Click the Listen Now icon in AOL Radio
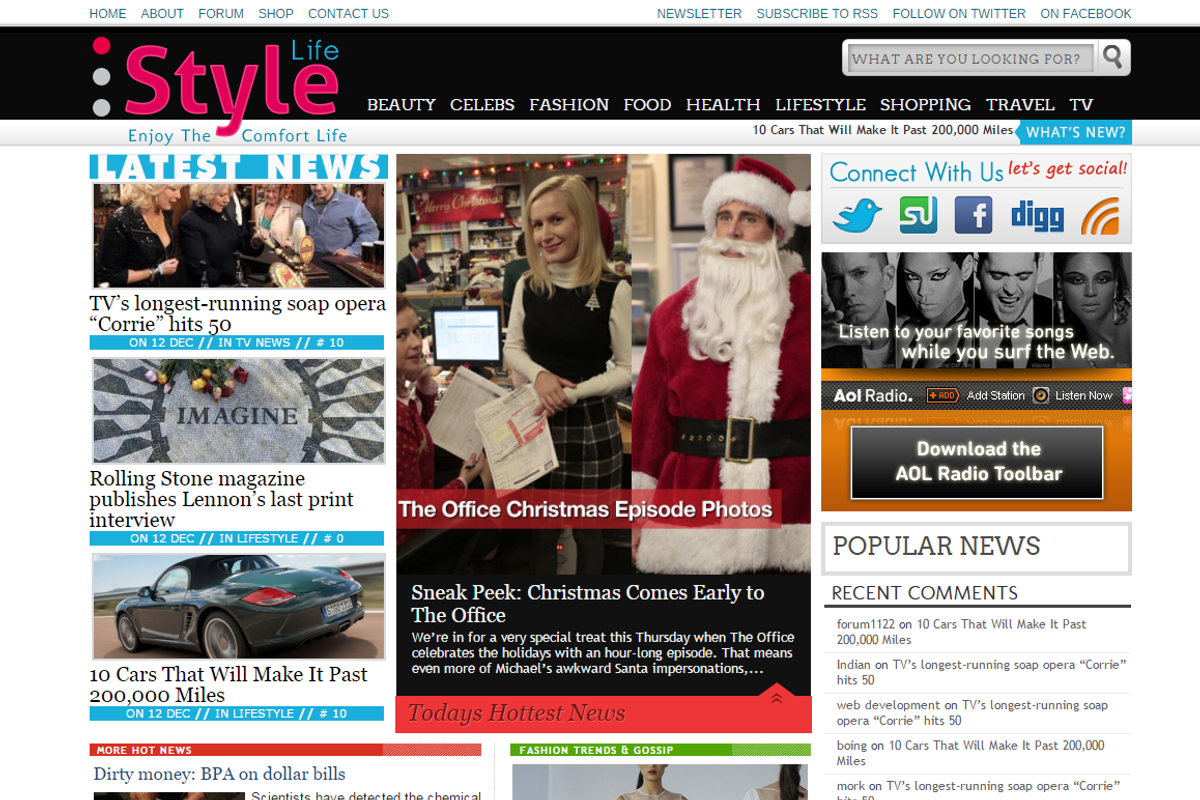 click(1041, 395)
